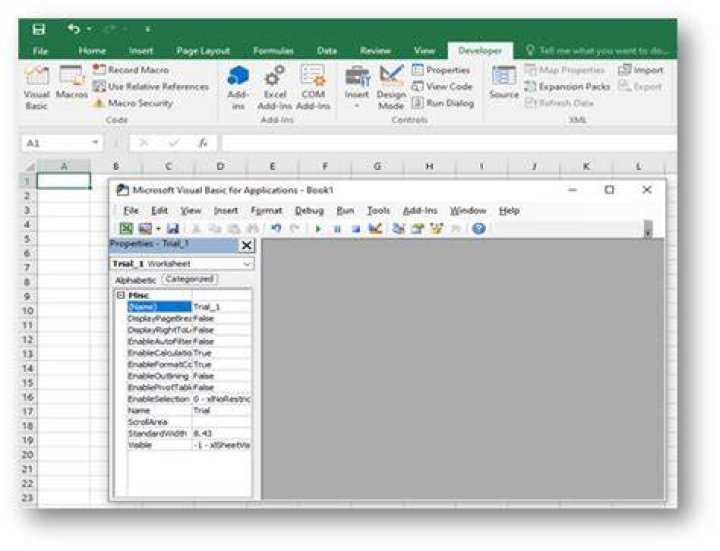Viewport: 720px width, 551px height.
Task: Open VBA editor Debug menu
Action: pyautogui.click(x=309, y=211)
